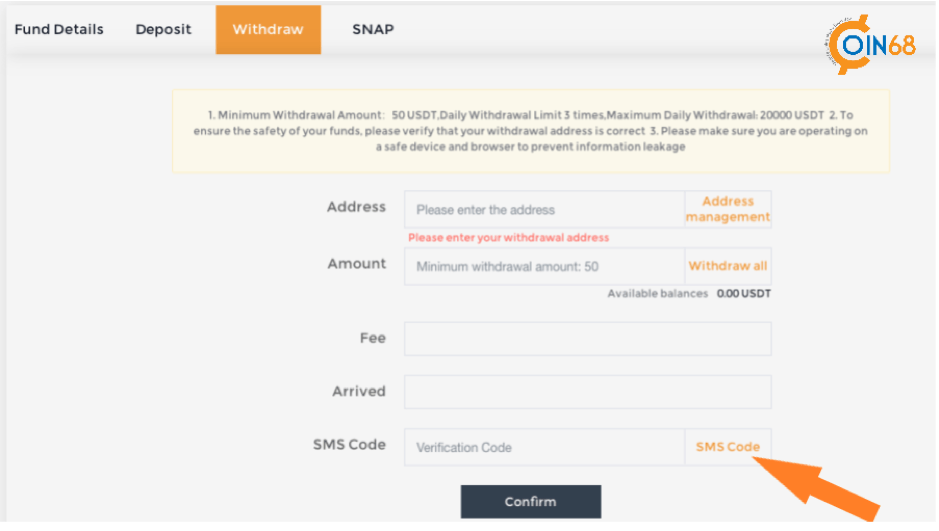The width and height of the screenshot is (939, 531).
Task: Click the 0.00 USDT available balance
Action: [743, 293]
